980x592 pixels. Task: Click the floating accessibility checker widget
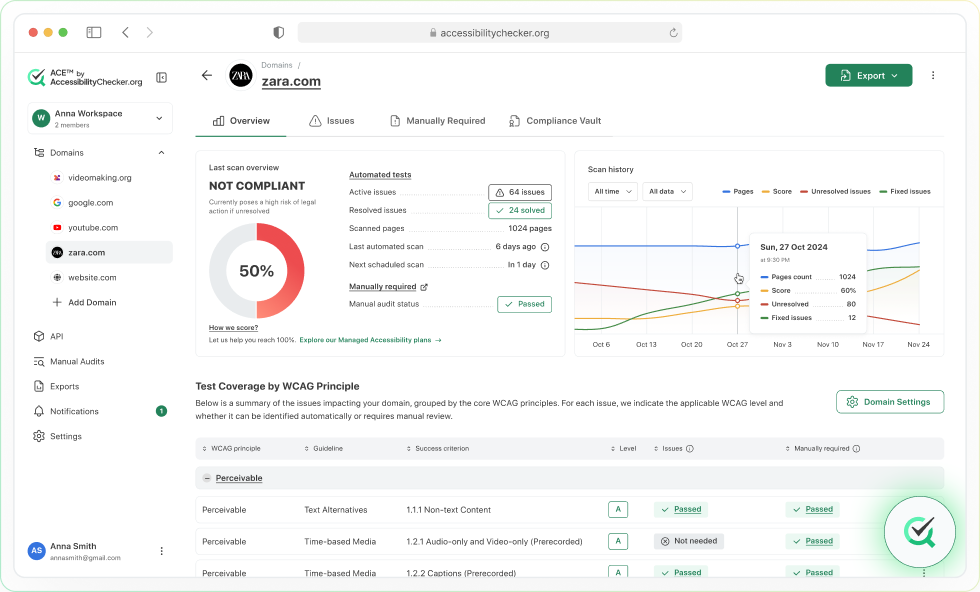pyautogui.click(x=919, y=532)
